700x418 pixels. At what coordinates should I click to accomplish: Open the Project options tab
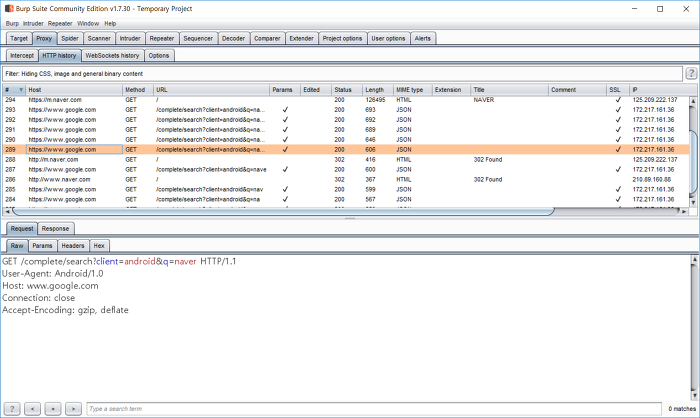342,38
